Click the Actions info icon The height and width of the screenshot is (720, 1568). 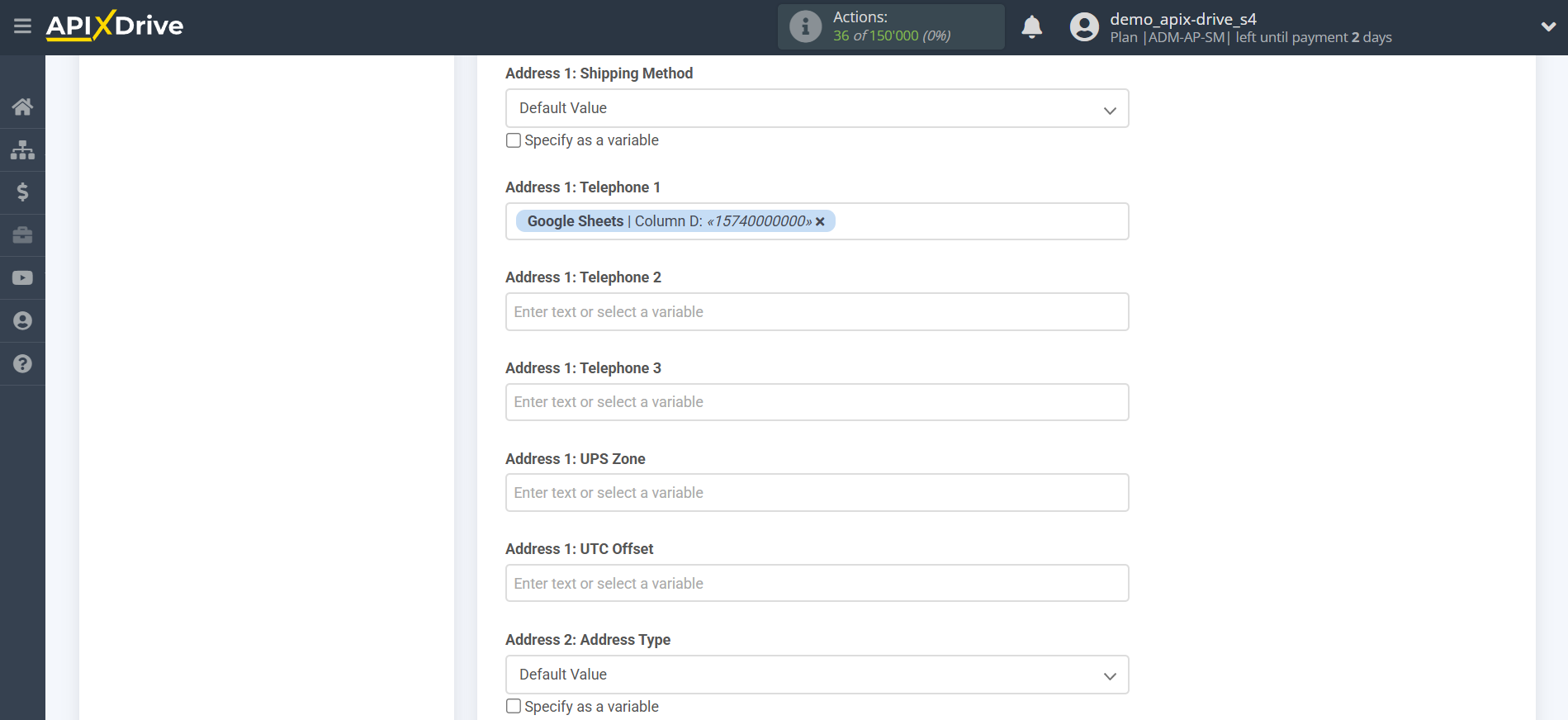pos(805,26)
